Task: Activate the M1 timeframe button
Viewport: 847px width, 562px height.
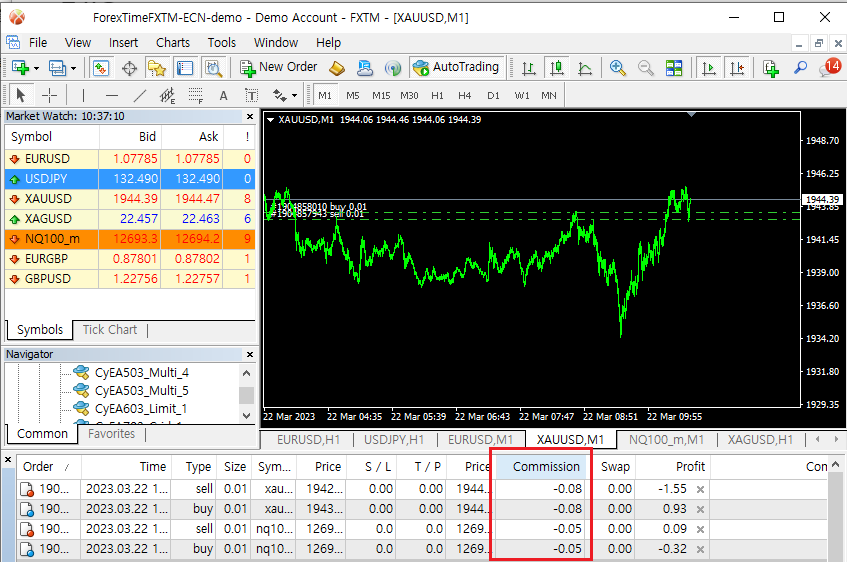Action: tap(325, 96)
